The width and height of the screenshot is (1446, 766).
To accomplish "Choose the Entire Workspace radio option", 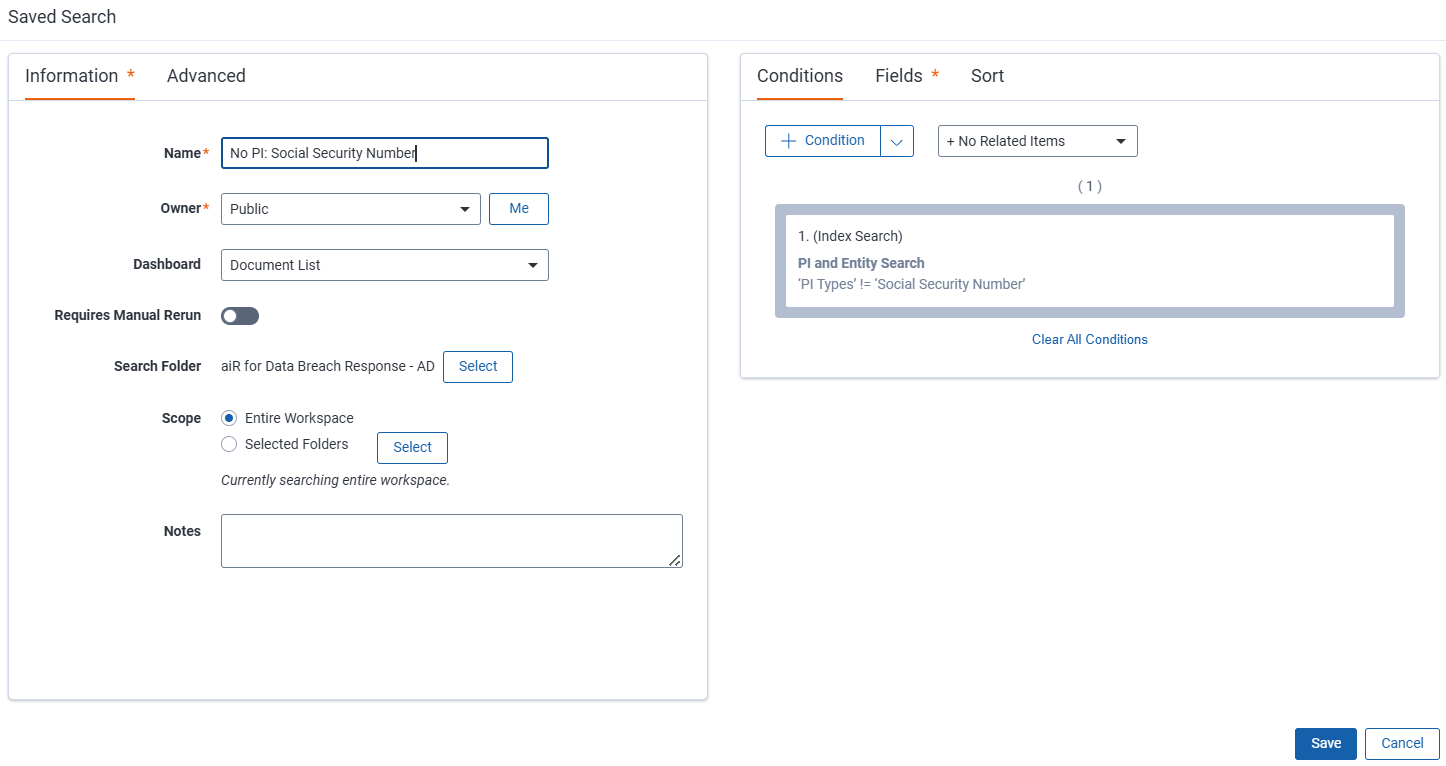I will pos(229,418).
